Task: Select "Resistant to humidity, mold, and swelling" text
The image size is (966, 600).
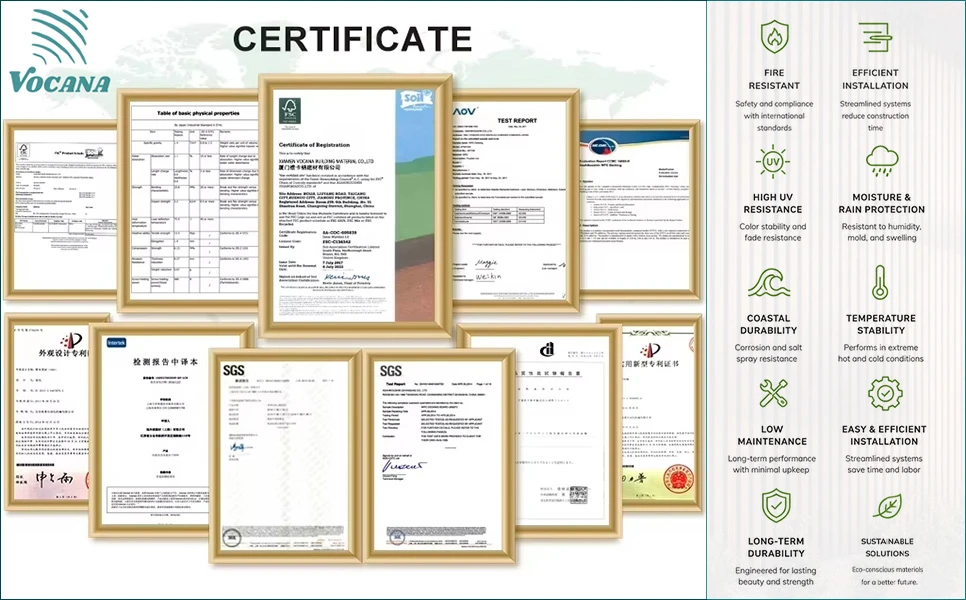Action: [x=882, y=232]
